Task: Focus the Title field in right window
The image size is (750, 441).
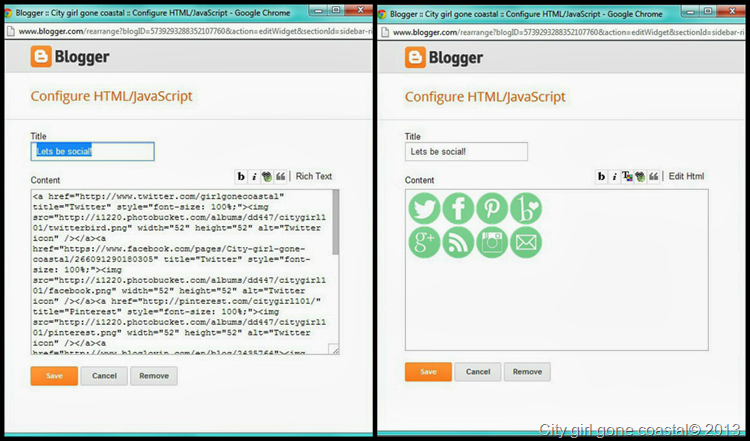Action: [x=466, y=152]
